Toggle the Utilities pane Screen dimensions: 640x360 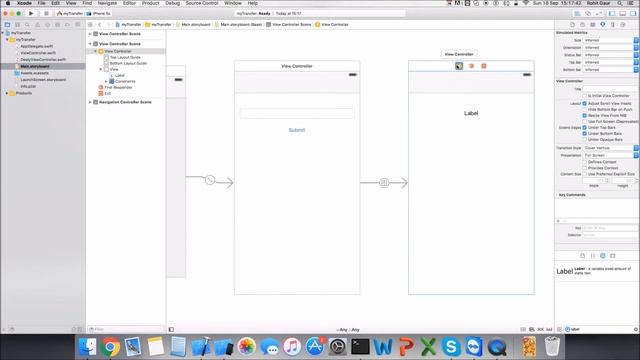pyautogui.click(x=633, y=13)
